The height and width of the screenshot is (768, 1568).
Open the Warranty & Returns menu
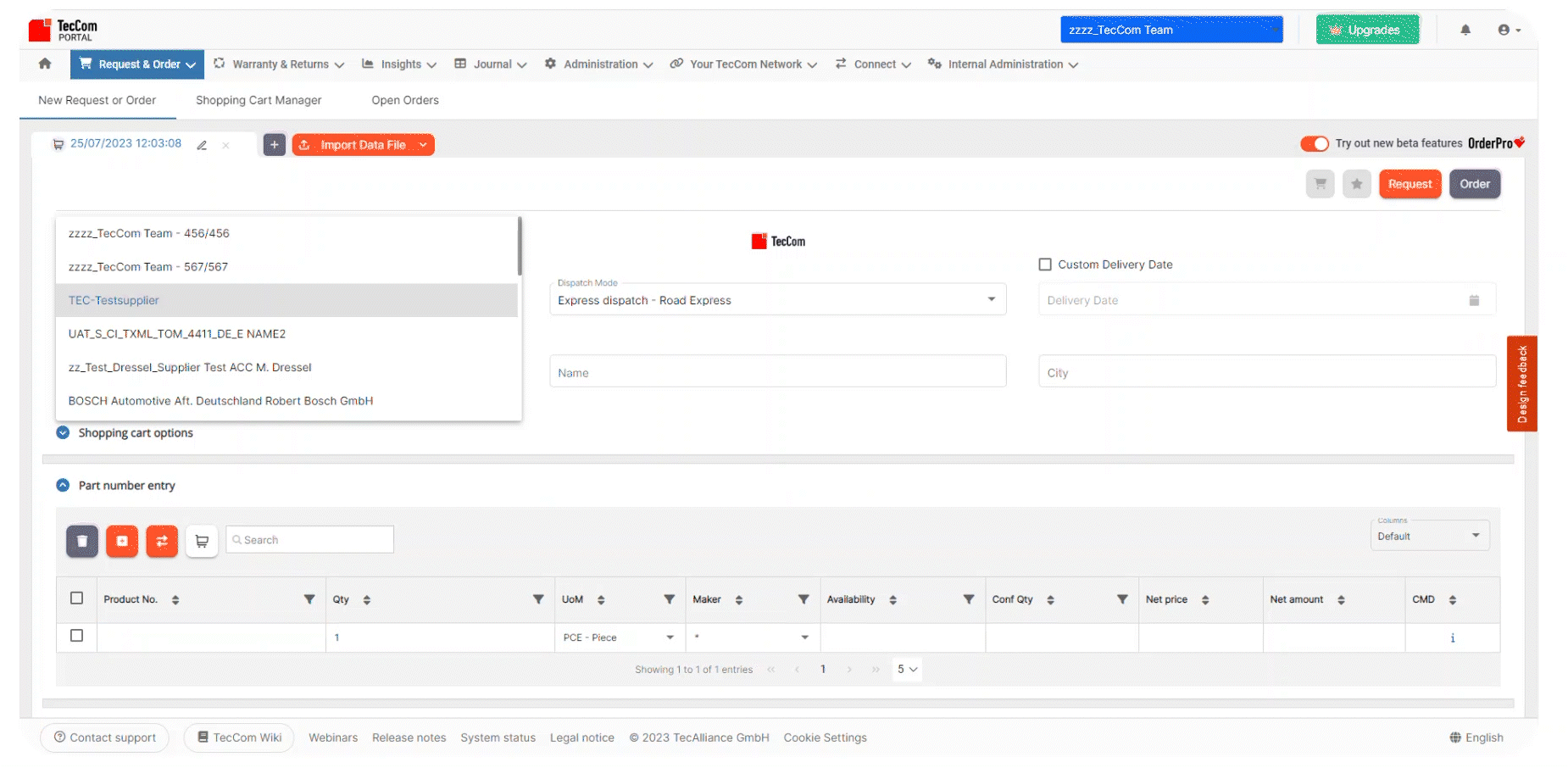coord(280,64)
